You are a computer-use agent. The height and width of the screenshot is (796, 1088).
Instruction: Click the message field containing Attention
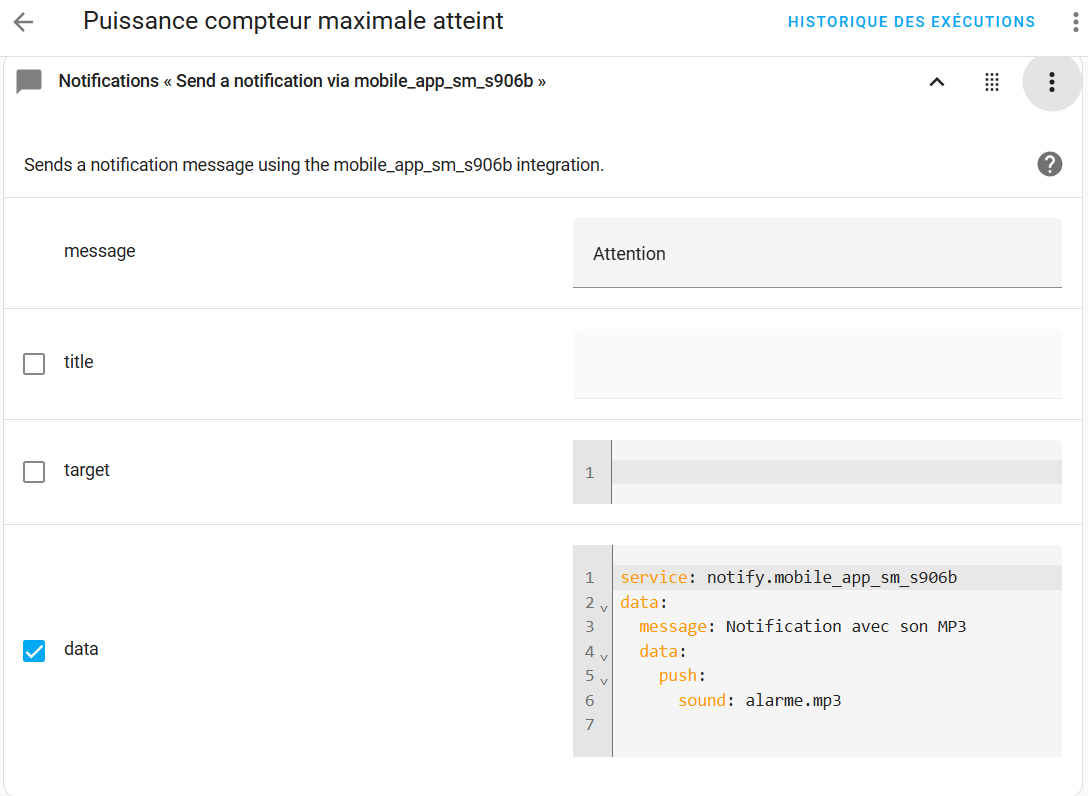817,253
